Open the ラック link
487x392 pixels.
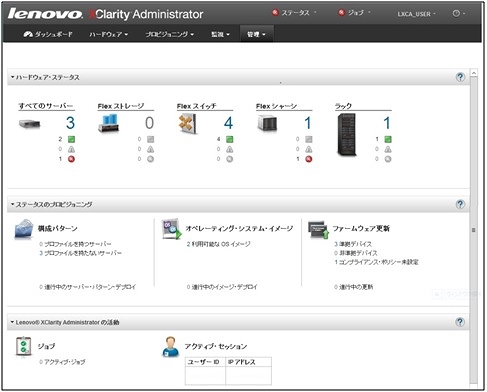pos(343,106)
